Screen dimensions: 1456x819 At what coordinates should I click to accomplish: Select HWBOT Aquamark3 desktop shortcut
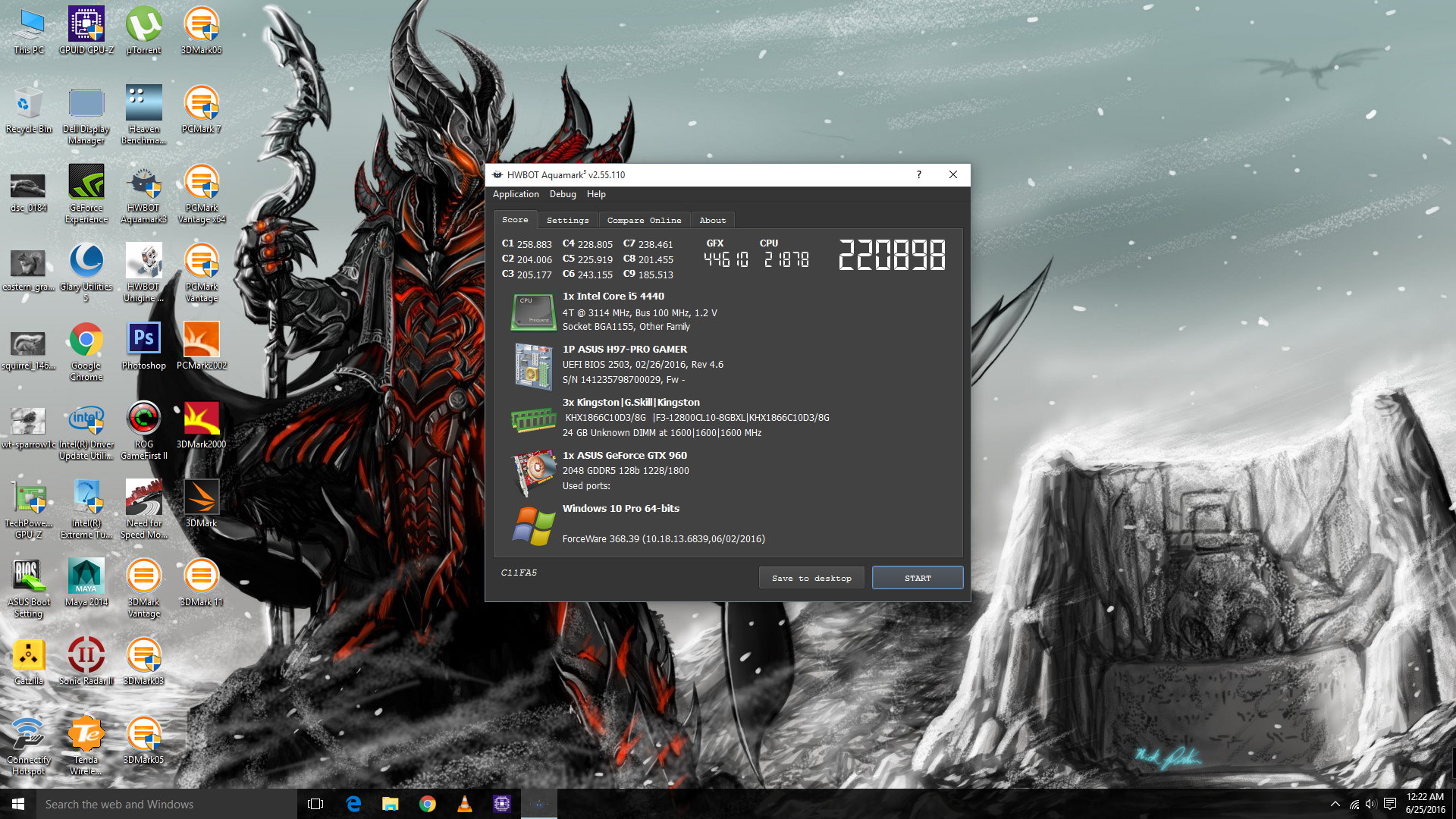pyautogui.click(x=144, y=194)
